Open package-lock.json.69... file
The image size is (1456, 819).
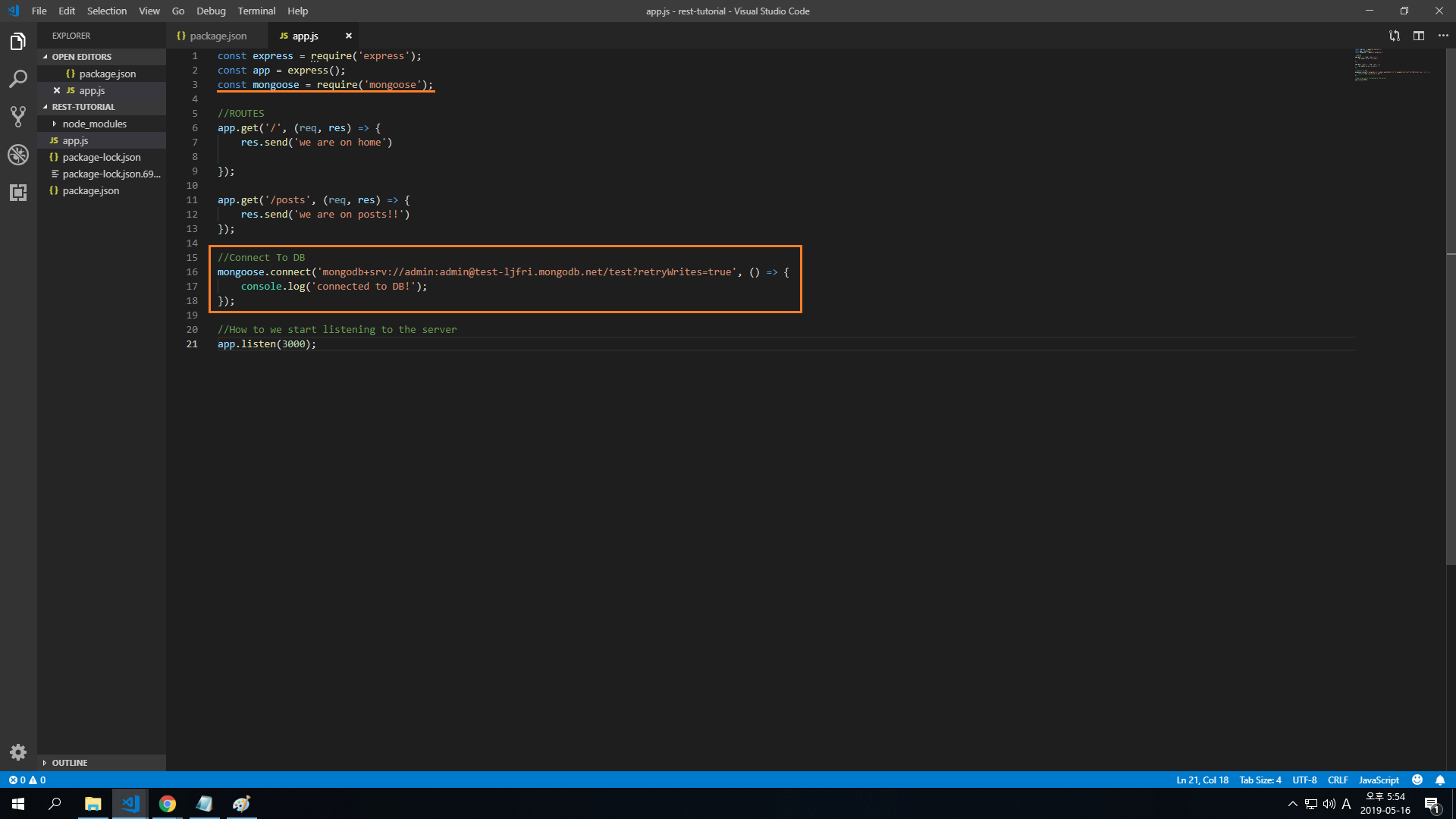102,174
